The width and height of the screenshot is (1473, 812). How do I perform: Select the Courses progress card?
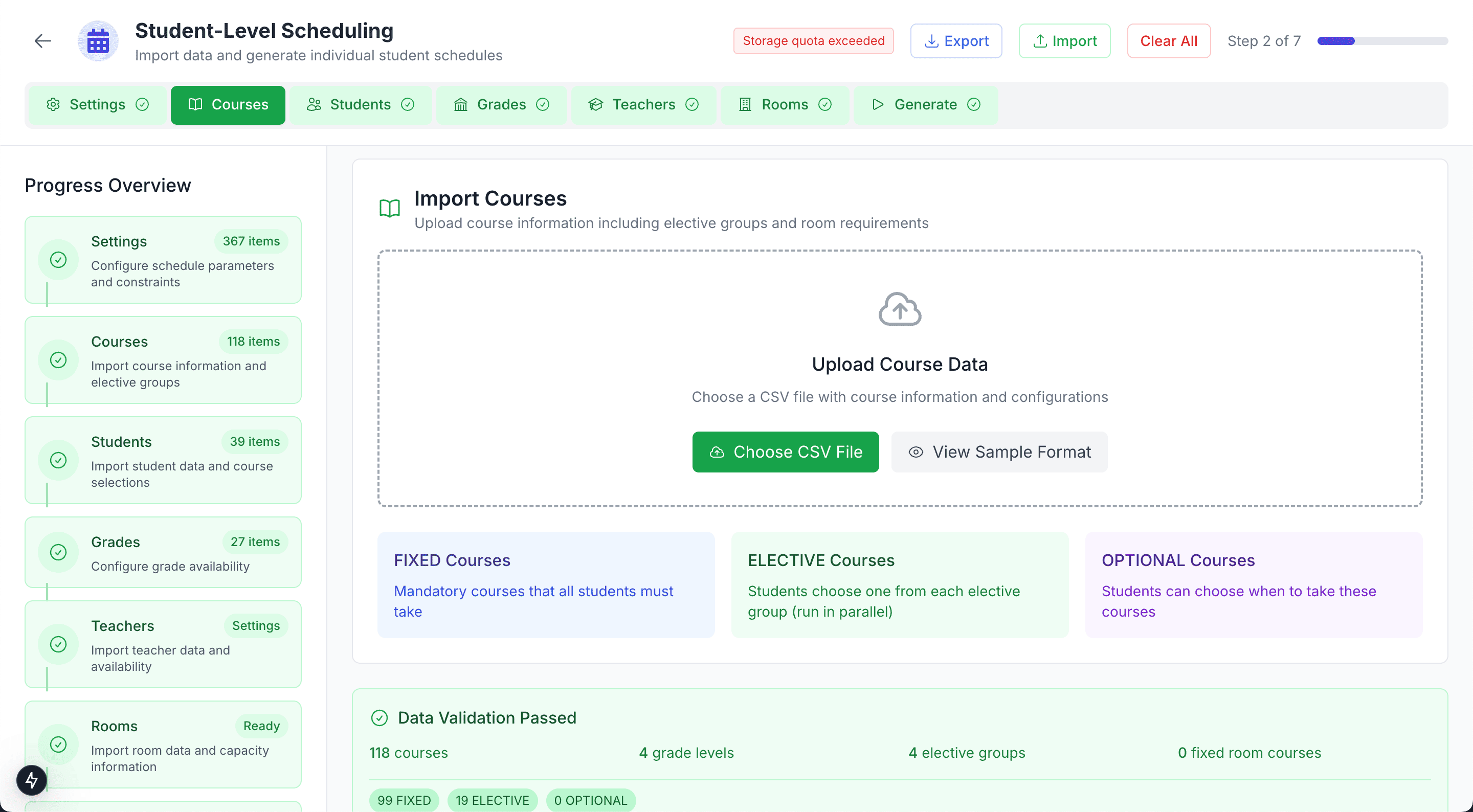pyautogui.click(x=163, y=360)
